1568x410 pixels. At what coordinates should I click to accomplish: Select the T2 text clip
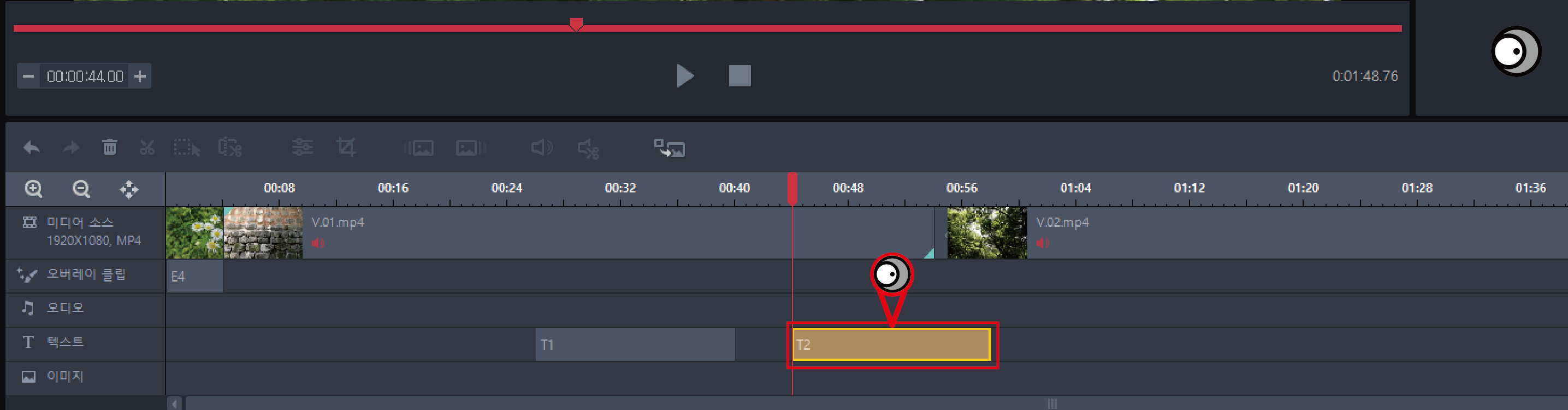point(892,345)
